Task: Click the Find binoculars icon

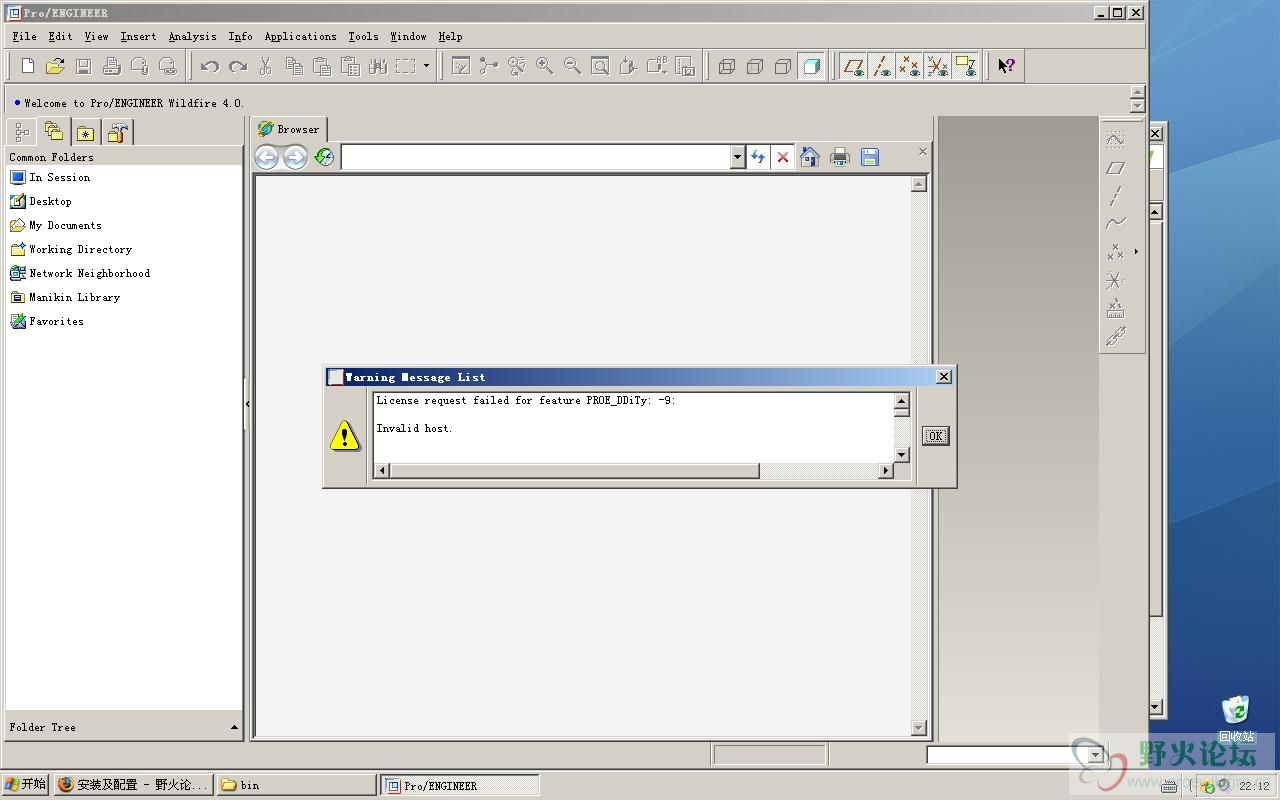Action: [x=378, y=66]
